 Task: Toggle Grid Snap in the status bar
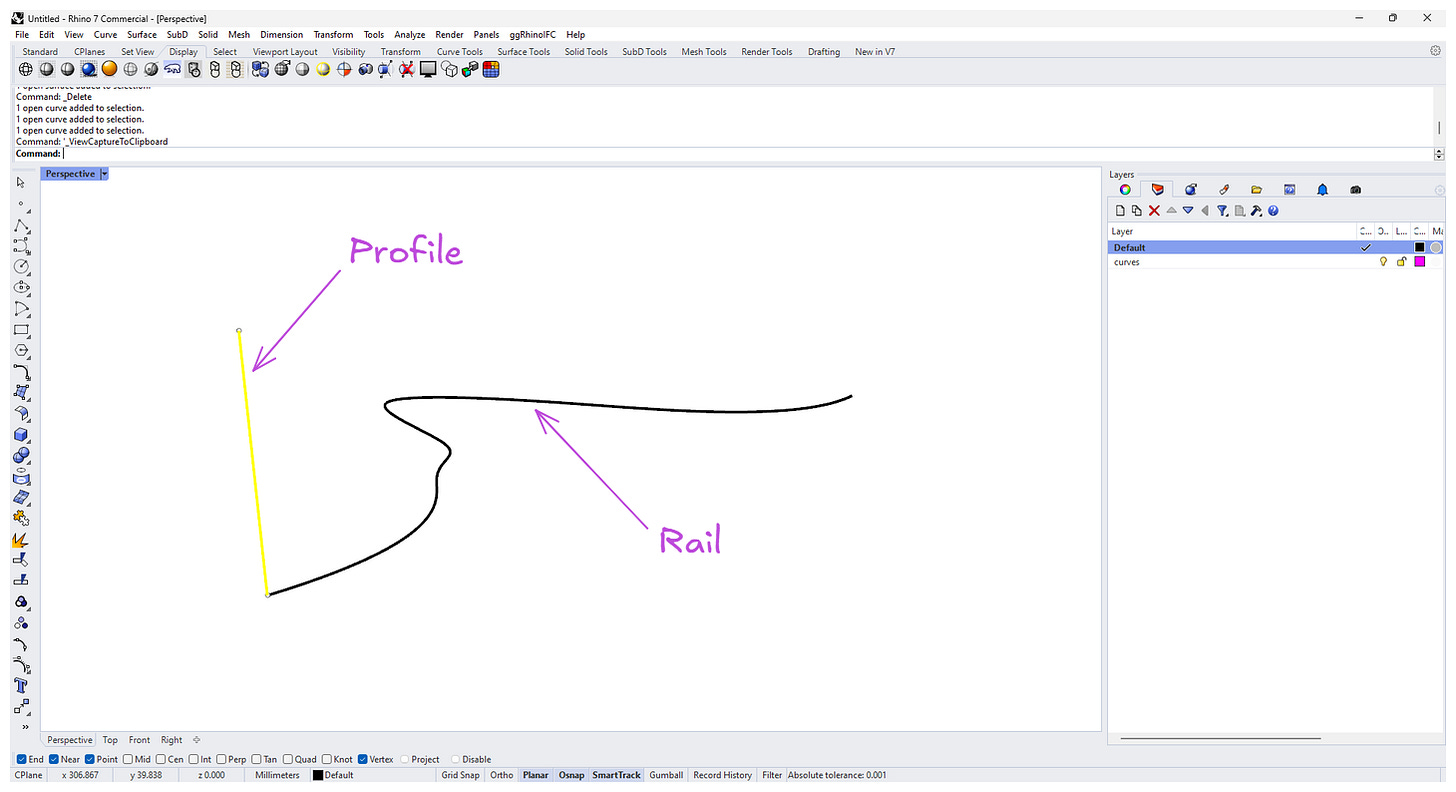(461, 775)
